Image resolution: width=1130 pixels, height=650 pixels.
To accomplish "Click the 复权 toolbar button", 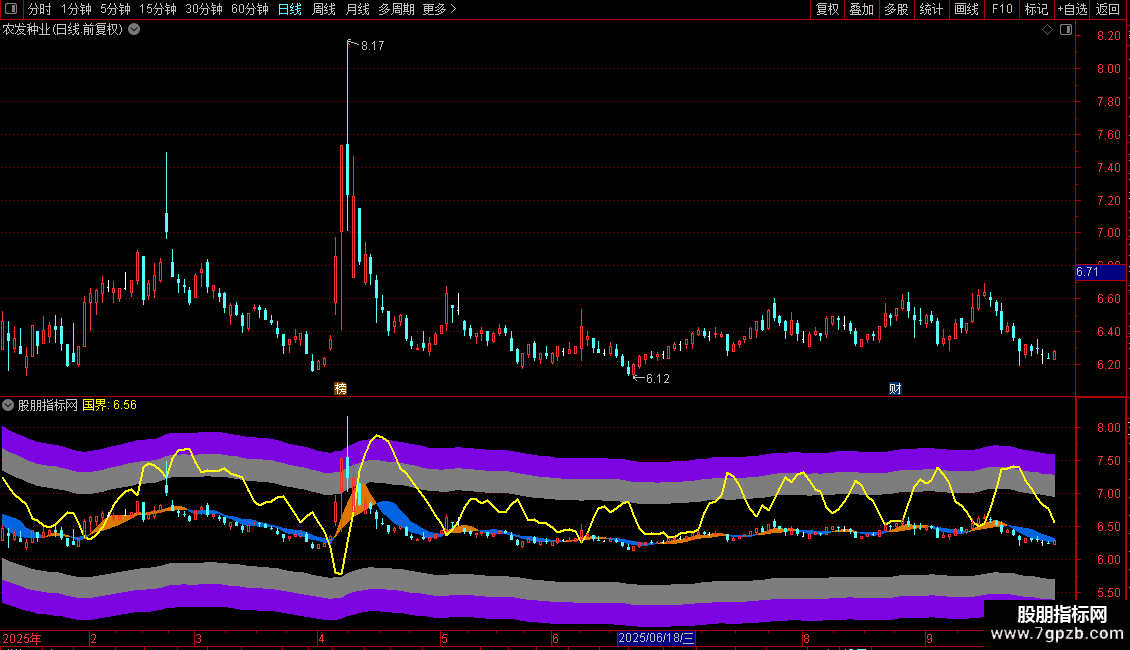I will pyautogui.click(x=827, y=9).
